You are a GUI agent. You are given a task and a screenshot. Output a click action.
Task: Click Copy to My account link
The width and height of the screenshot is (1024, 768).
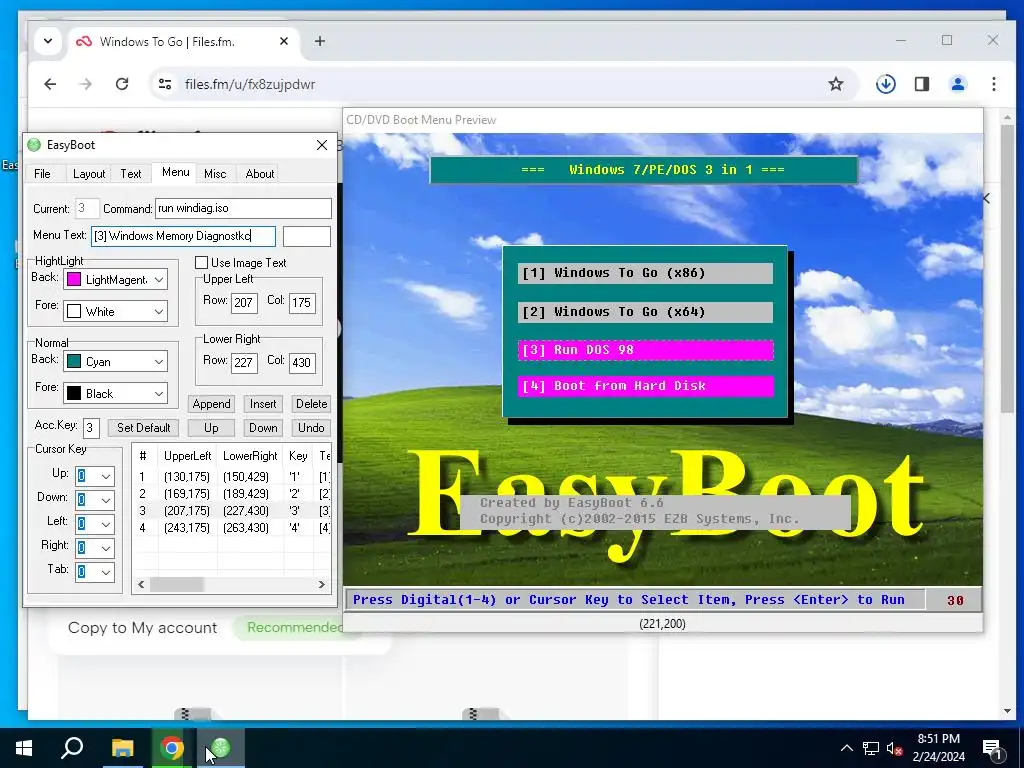(x=142, y=628)
